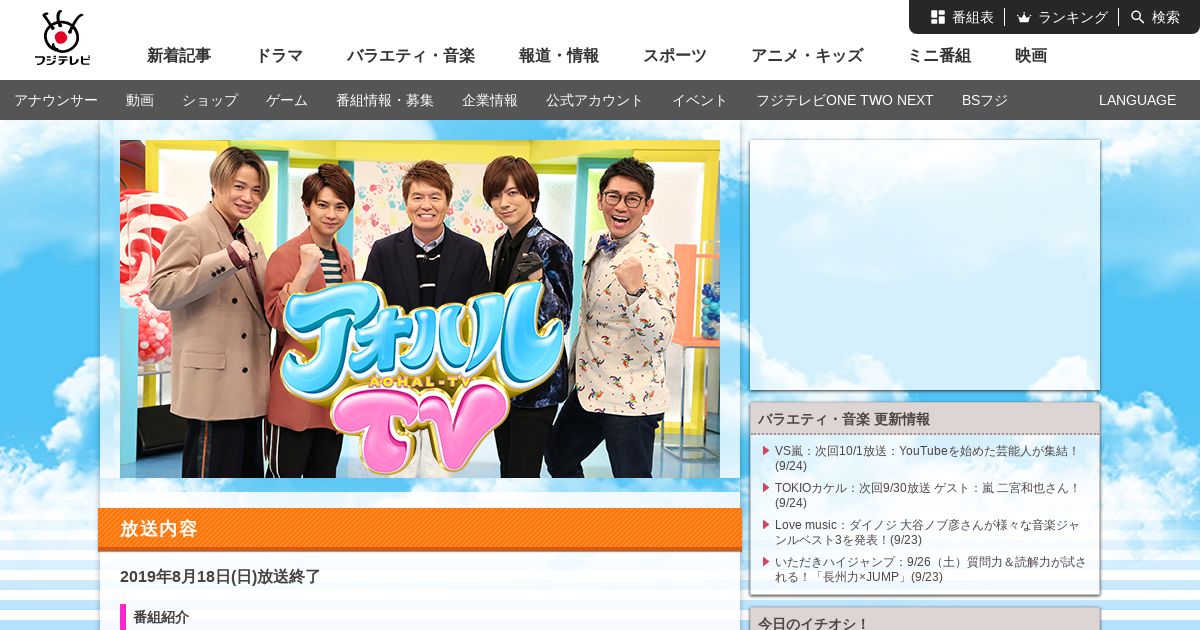Click the 今日のイチオシ！ heading

coord(814,623)
